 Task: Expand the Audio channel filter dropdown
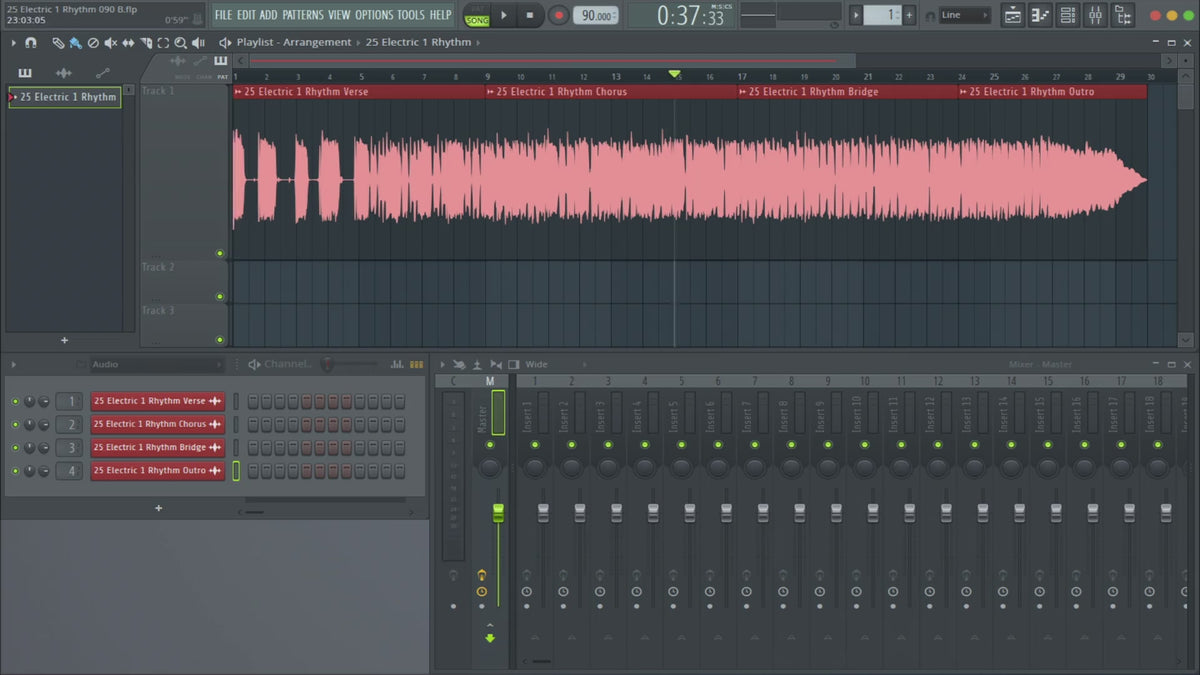coord(155,364)
